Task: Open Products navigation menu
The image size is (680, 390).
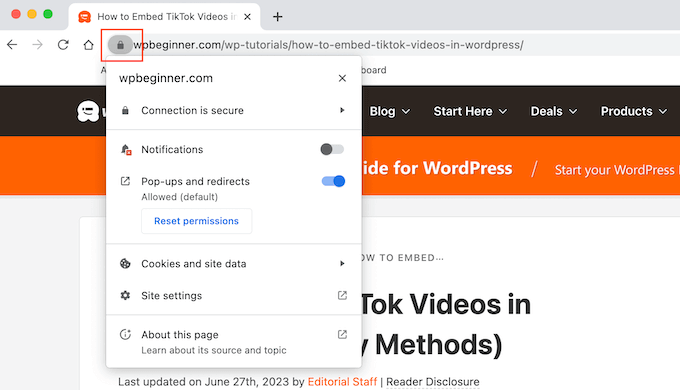Action: (634, 111)
